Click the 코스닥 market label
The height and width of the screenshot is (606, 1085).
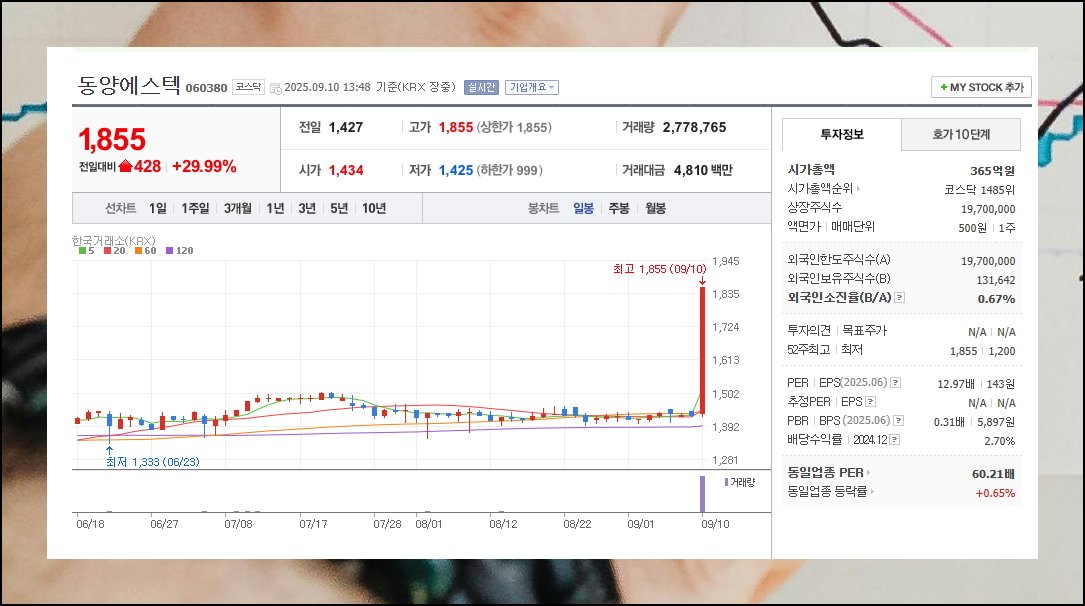coord(248,87)
